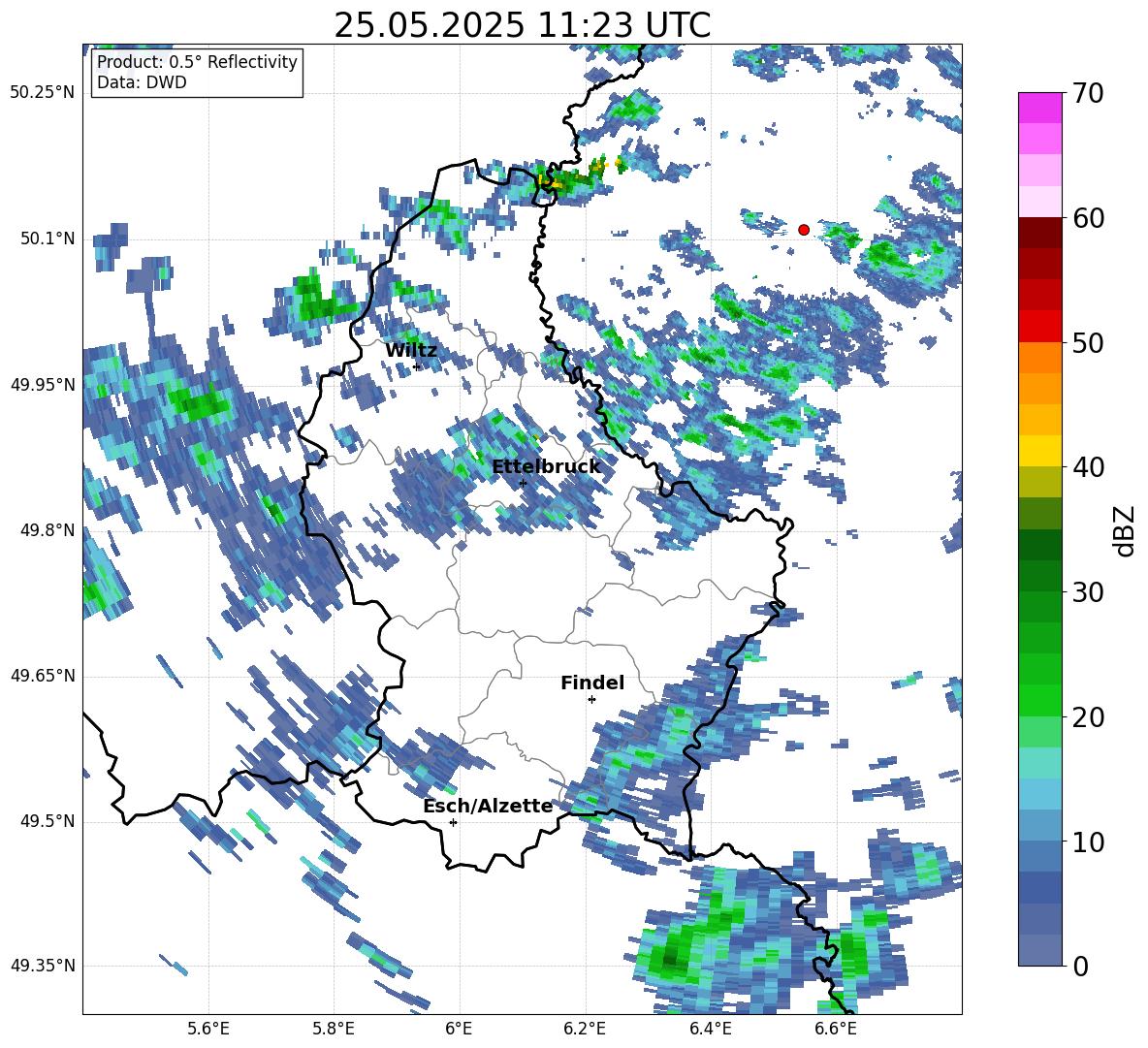Viewport: 1148px width, 1048px height.
Task: Click the 20 tick on the colorbar
Action: pyautogui.click(x=1088, y=717)
